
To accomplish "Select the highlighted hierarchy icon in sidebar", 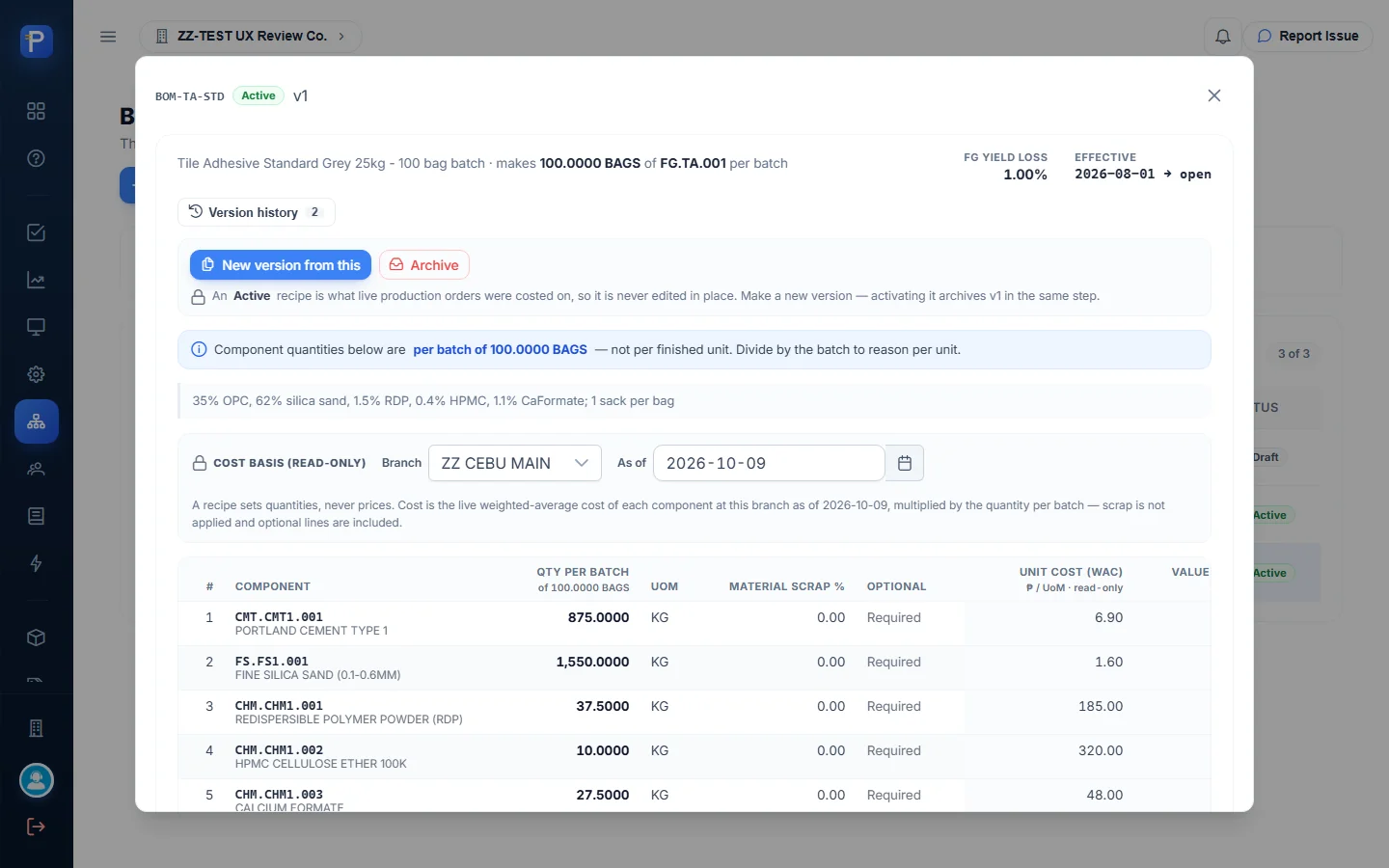I will coord(37,421).
